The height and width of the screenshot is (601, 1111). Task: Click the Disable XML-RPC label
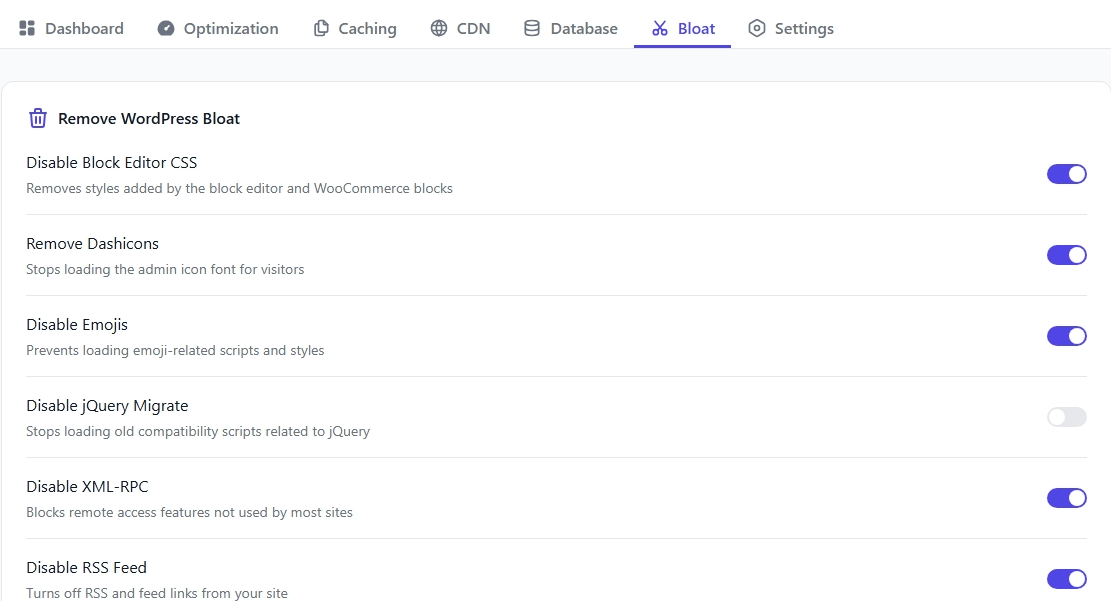[87, 486]
